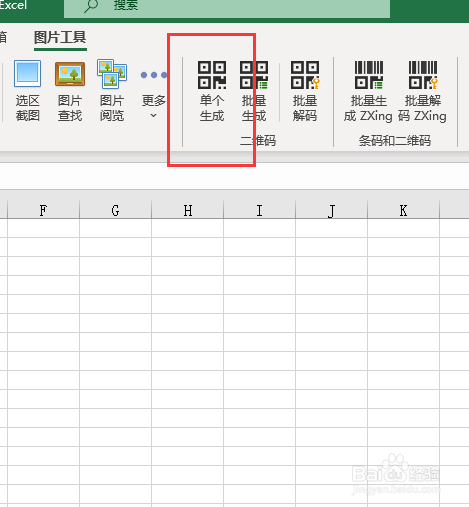Select column F header
Image resolution: width=469 pixels, height=507 pixels.
coord(43,210)
